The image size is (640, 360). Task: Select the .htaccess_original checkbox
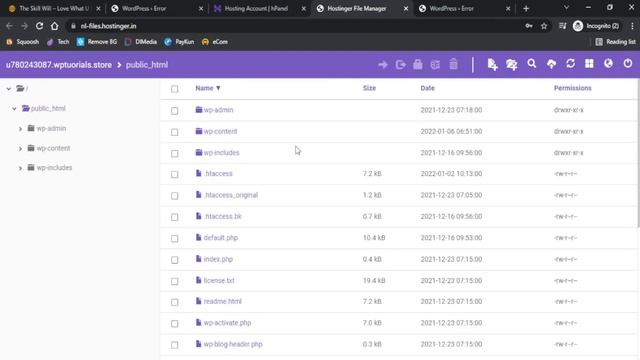[175, 196]
